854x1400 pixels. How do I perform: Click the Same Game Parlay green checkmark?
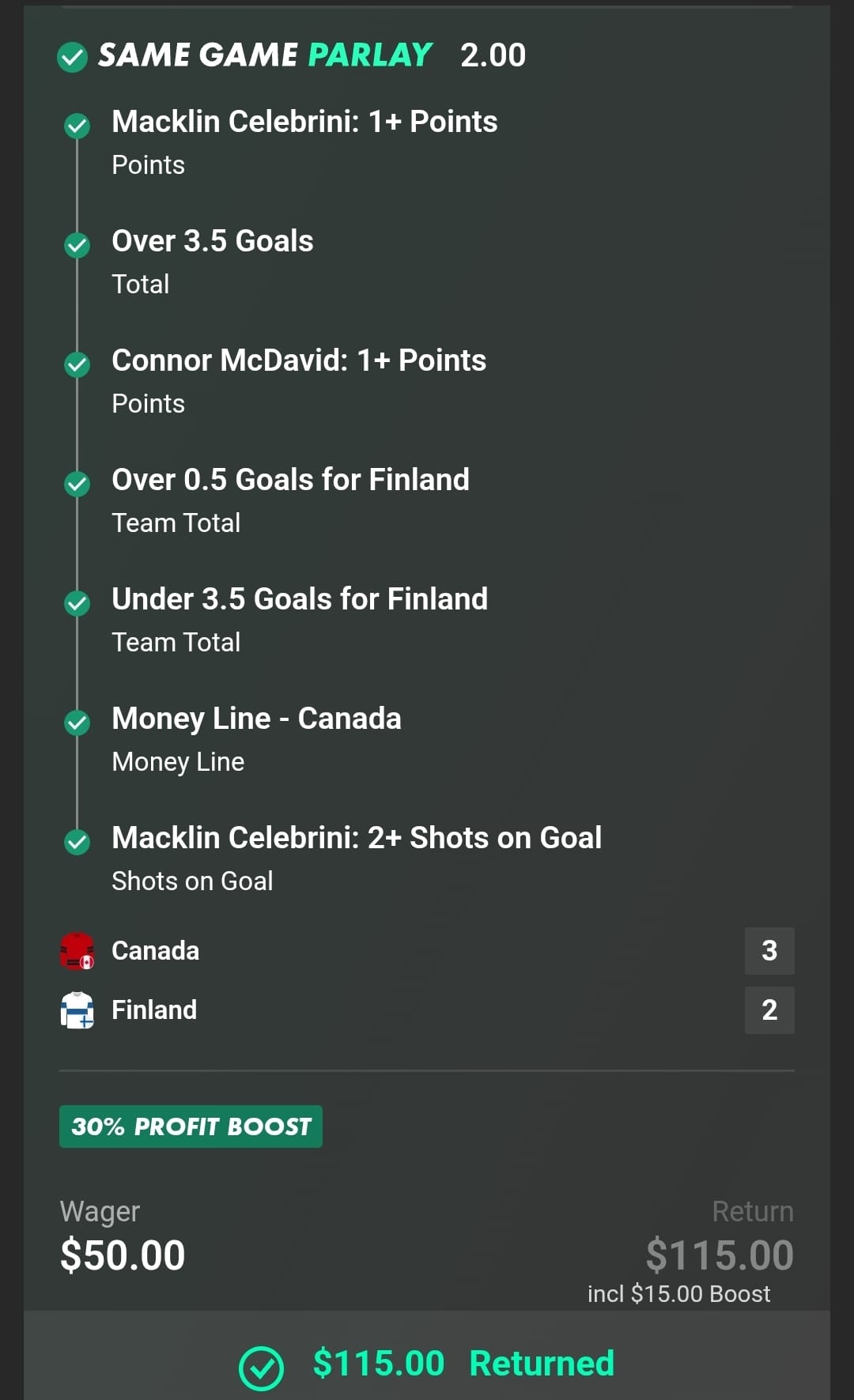(73, 57)
